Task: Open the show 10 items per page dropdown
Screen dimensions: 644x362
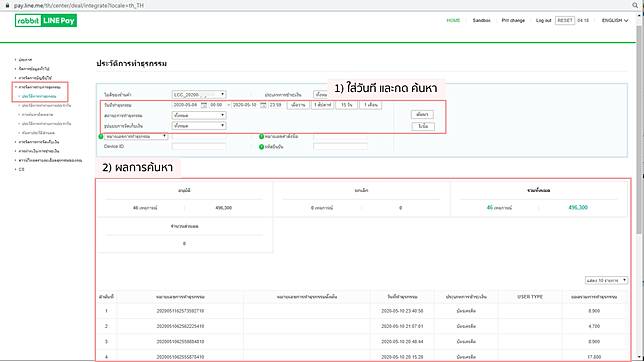Action: (x=606, y=280)
